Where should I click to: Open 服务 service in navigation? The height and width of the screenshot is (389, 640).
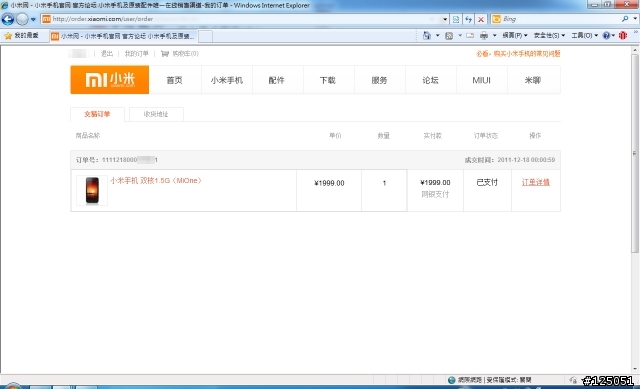(x=379, y=80)
